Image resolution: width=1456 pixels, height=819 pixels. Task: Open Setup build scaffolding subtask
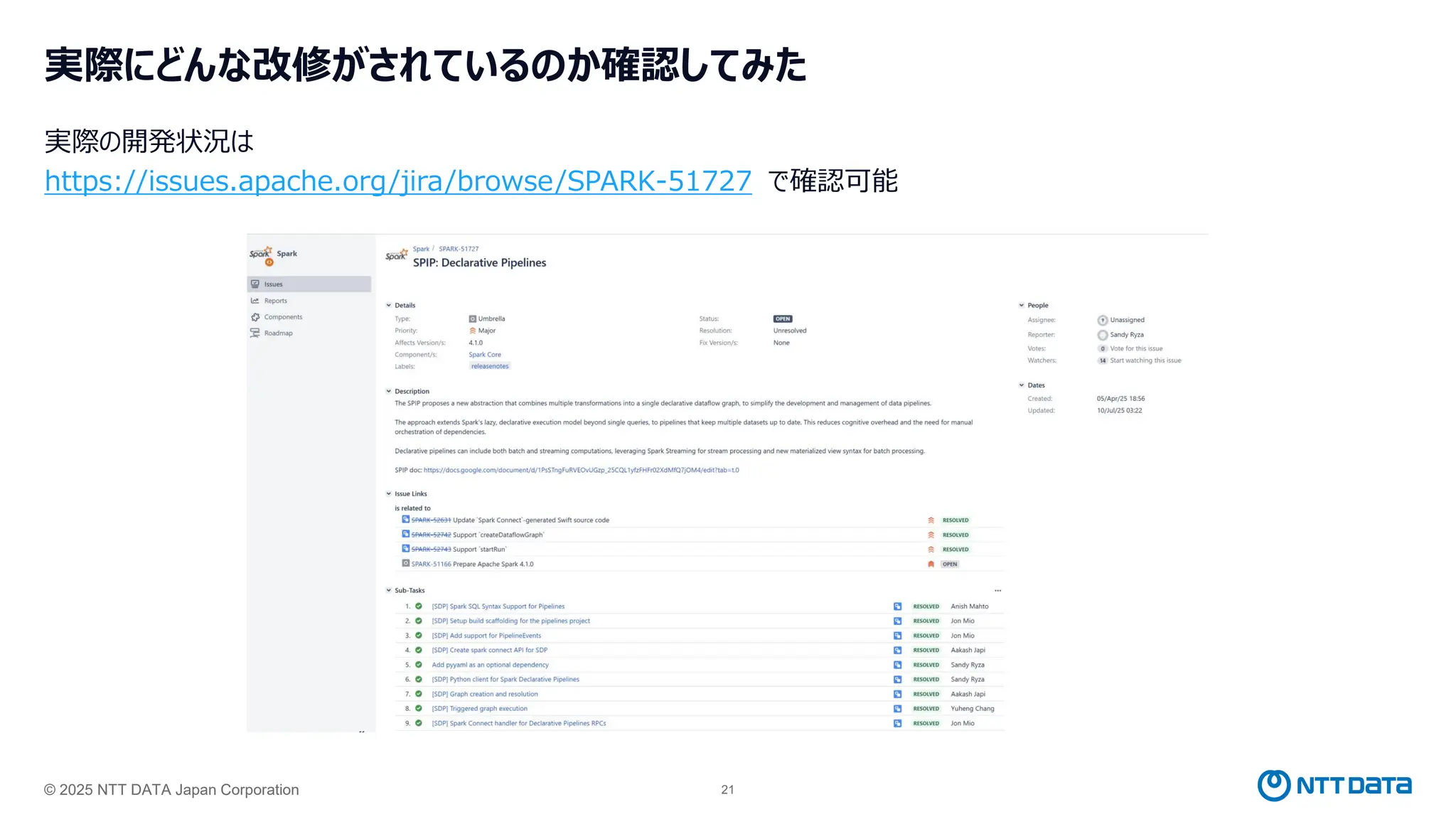(x=511, y=621)
